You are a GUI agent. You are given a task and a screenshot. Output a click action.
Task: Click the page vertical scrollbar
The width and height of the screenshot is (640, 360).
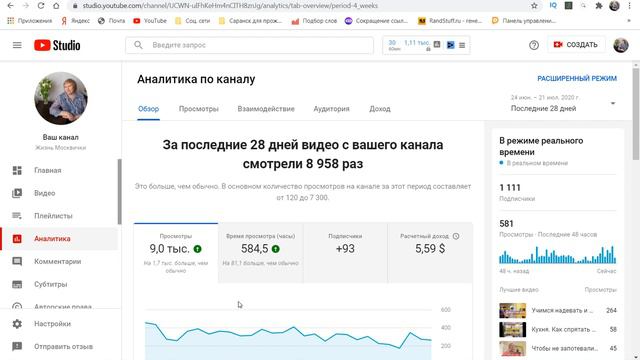click(636, 114)
